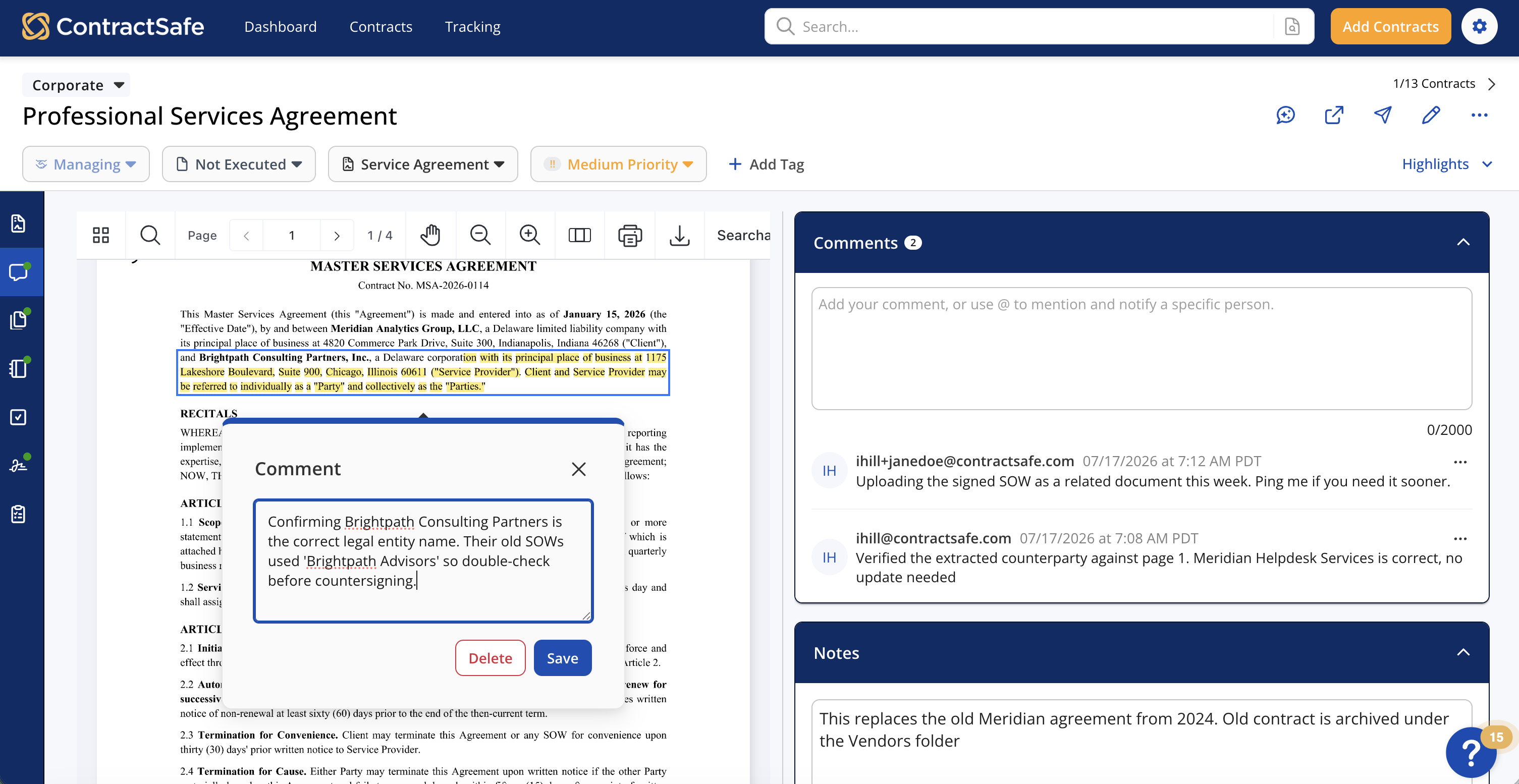Click the Searchable tab in viewer toolbar
1519x784 pixels.
(743, 235)
